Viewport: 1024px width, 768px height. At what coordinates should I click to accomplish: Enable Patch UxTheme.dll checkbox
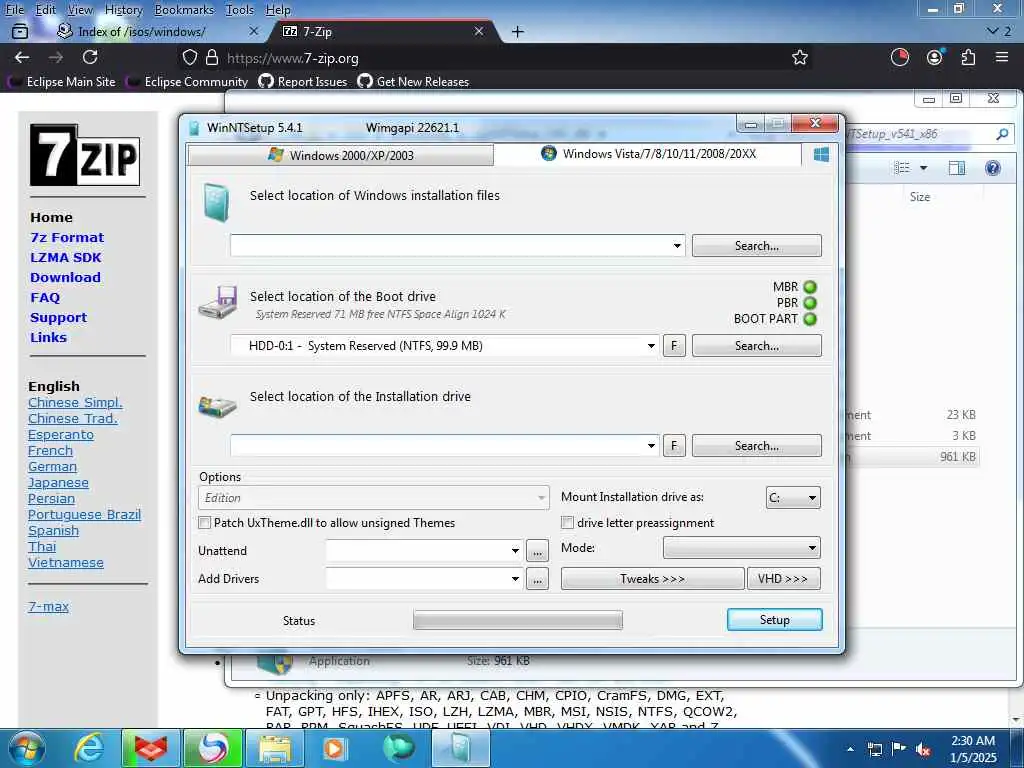[204, 522]
